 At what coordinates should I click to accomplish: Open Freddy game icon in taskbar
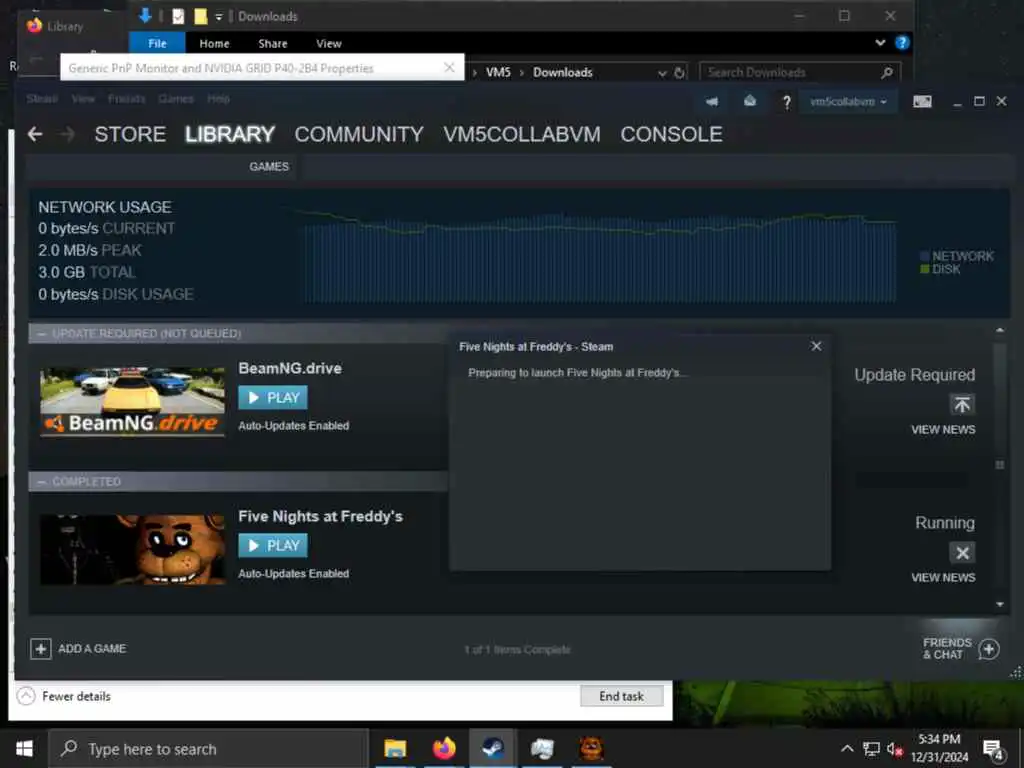click(592, 748)
